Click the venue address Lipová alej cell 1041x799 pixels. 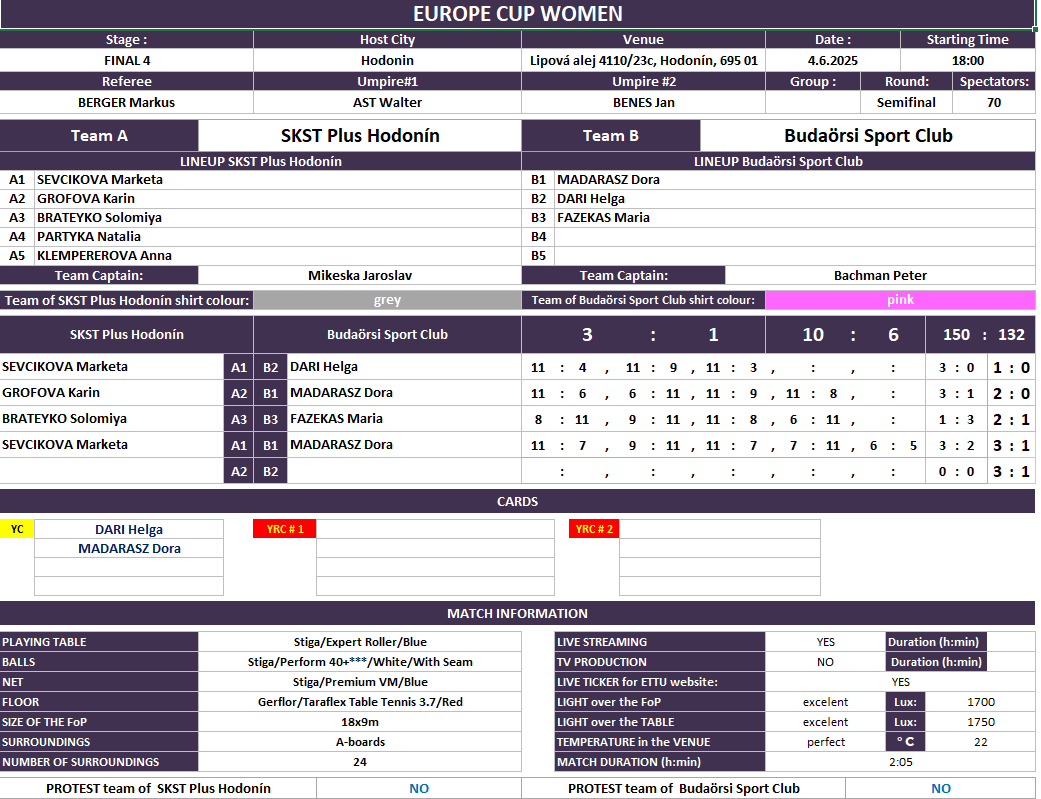tap(643, 60)
